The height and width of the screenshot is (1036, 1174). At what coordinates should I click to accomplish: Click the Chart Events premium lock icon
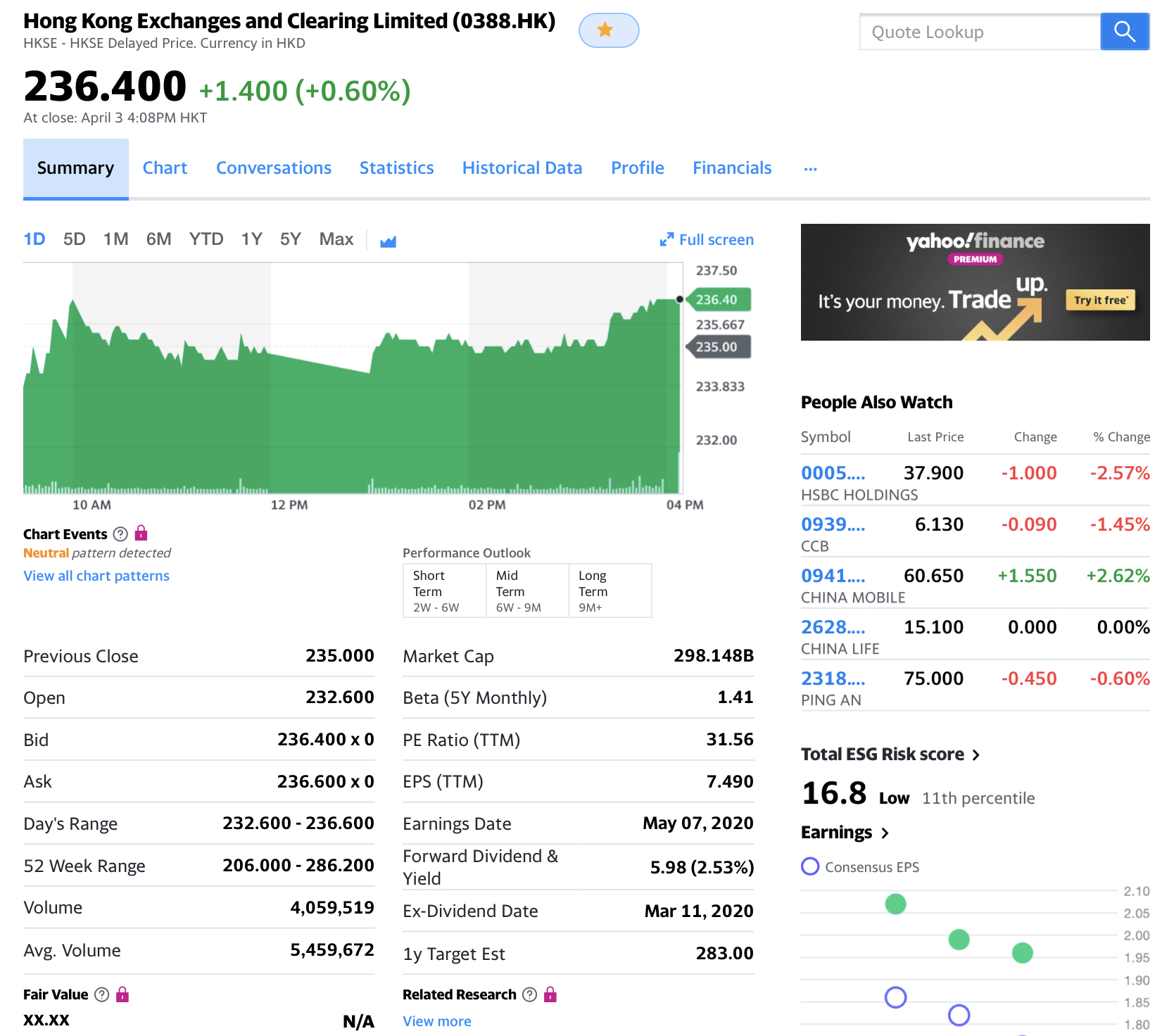click(141, 533)
